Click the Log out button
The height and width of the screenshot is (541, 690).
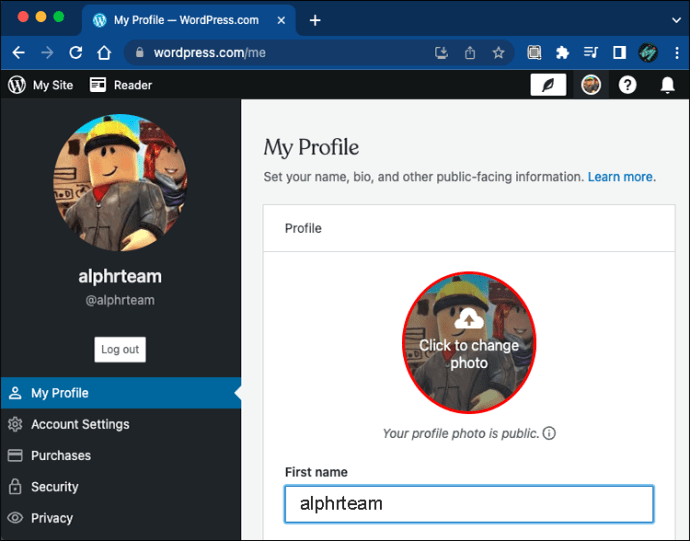coord(120,349)
